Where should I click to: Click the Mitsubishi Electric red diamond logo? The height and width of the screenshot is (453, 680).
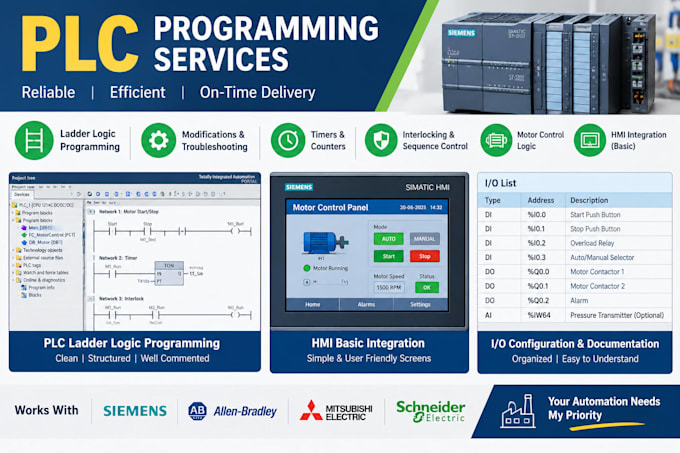point(311,411)
